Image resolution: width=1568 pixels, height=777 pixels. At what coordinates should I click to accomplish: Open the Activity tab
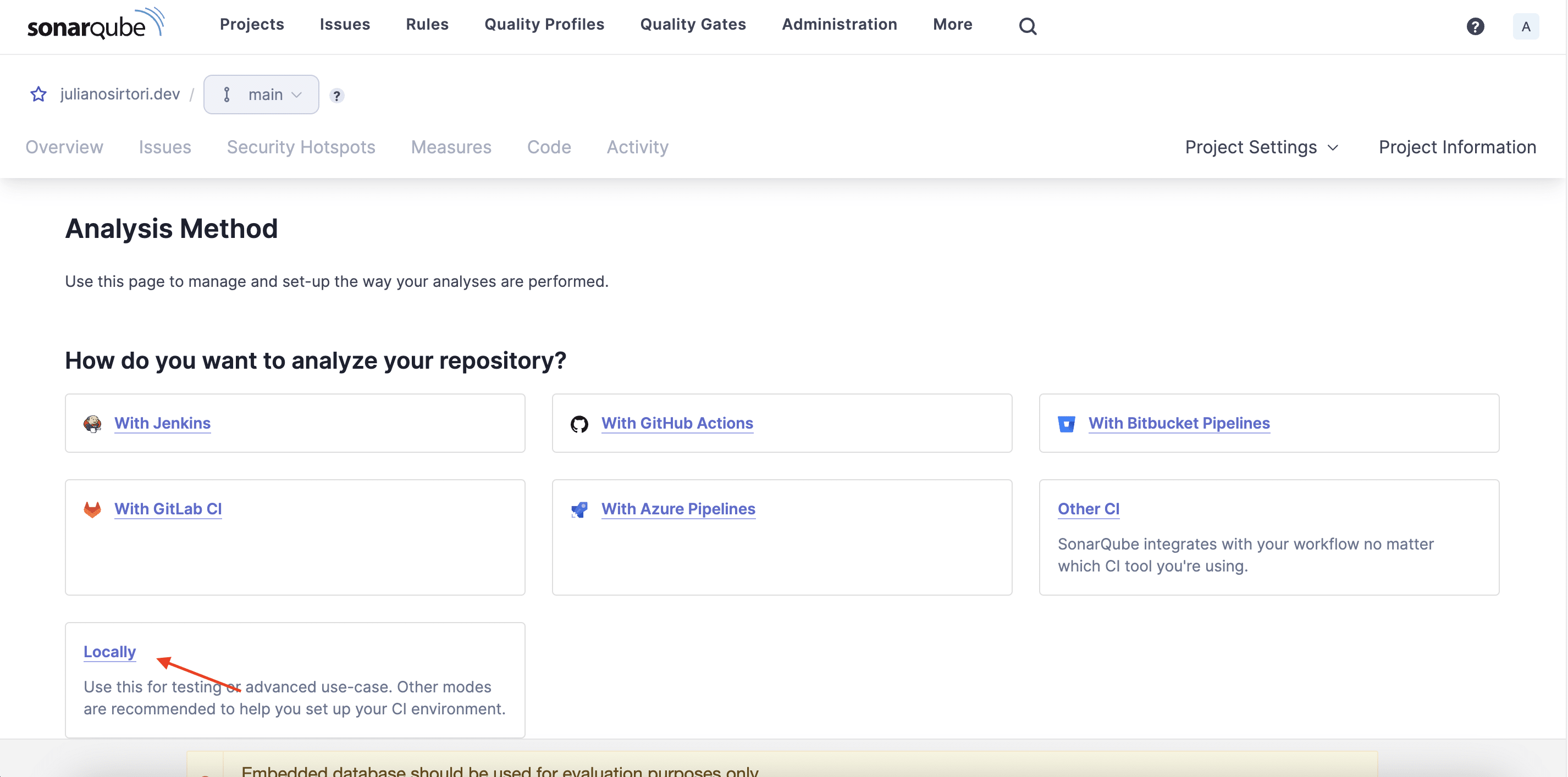click(x=637, y=147)
